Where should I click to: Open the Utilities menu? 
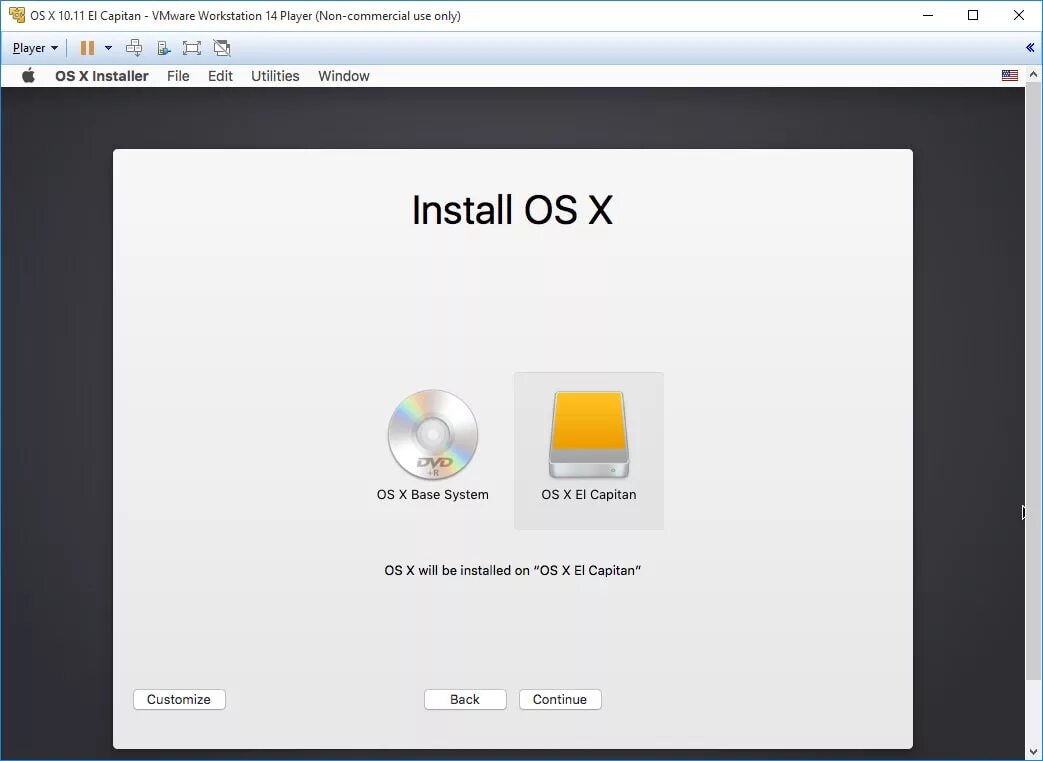(x=275, y=76)
